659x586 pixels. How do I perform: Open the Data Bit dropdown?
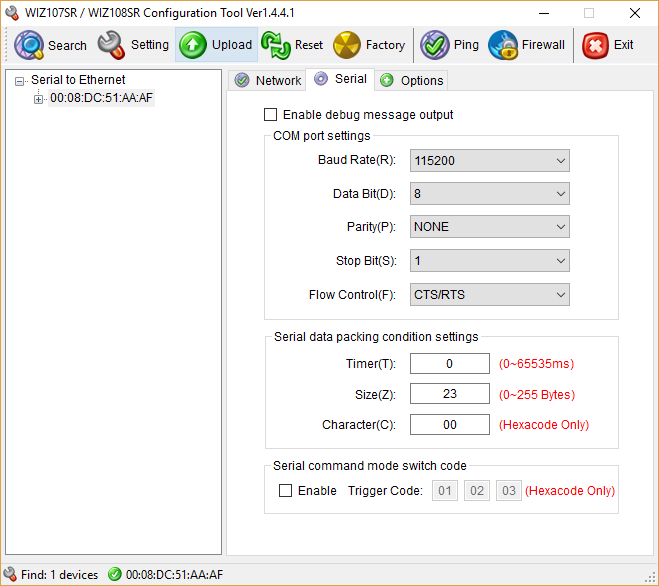[x=490, y=193]
